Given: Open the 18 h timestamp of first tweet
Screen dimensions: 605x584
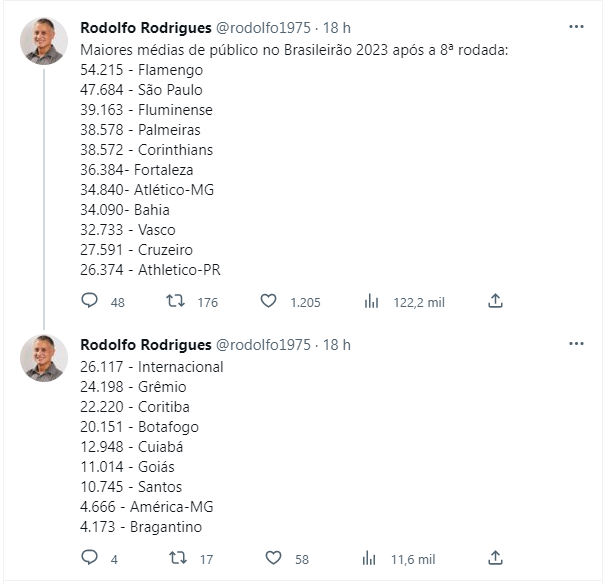Looking at the screenshot, I should [336, 28].
